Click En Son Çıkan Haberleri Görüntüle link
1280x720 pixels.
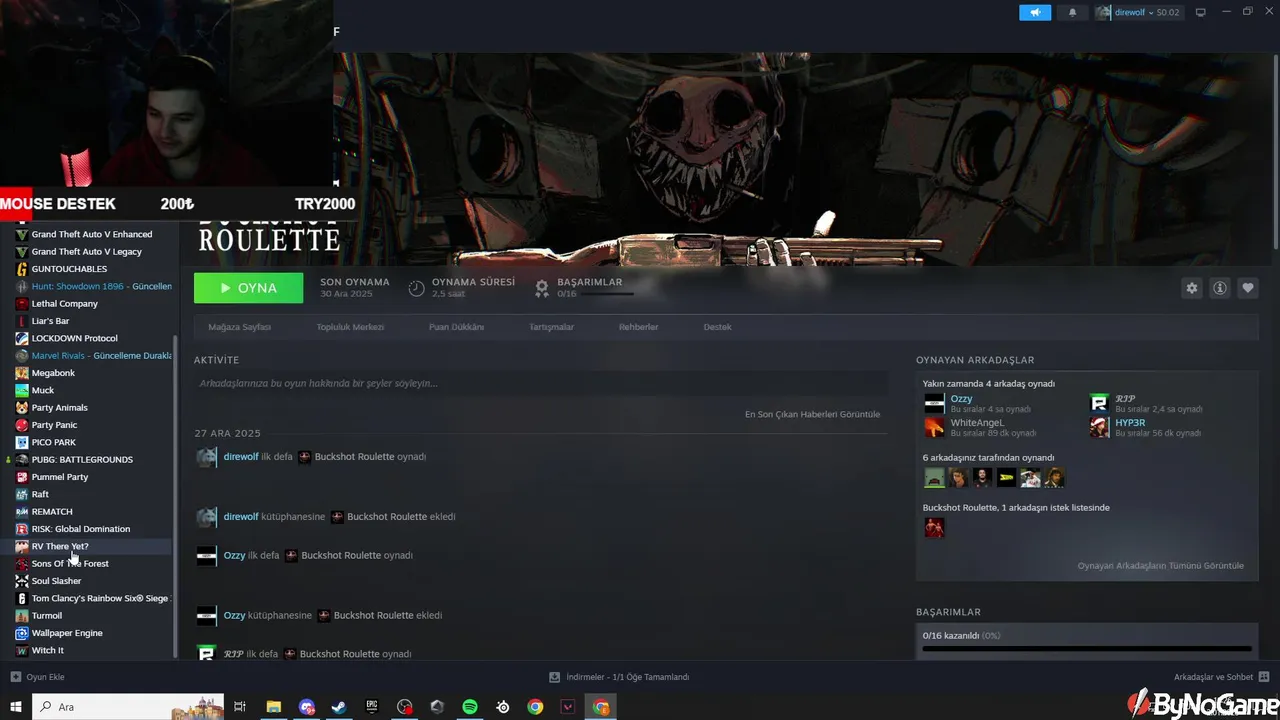(812, 414)
